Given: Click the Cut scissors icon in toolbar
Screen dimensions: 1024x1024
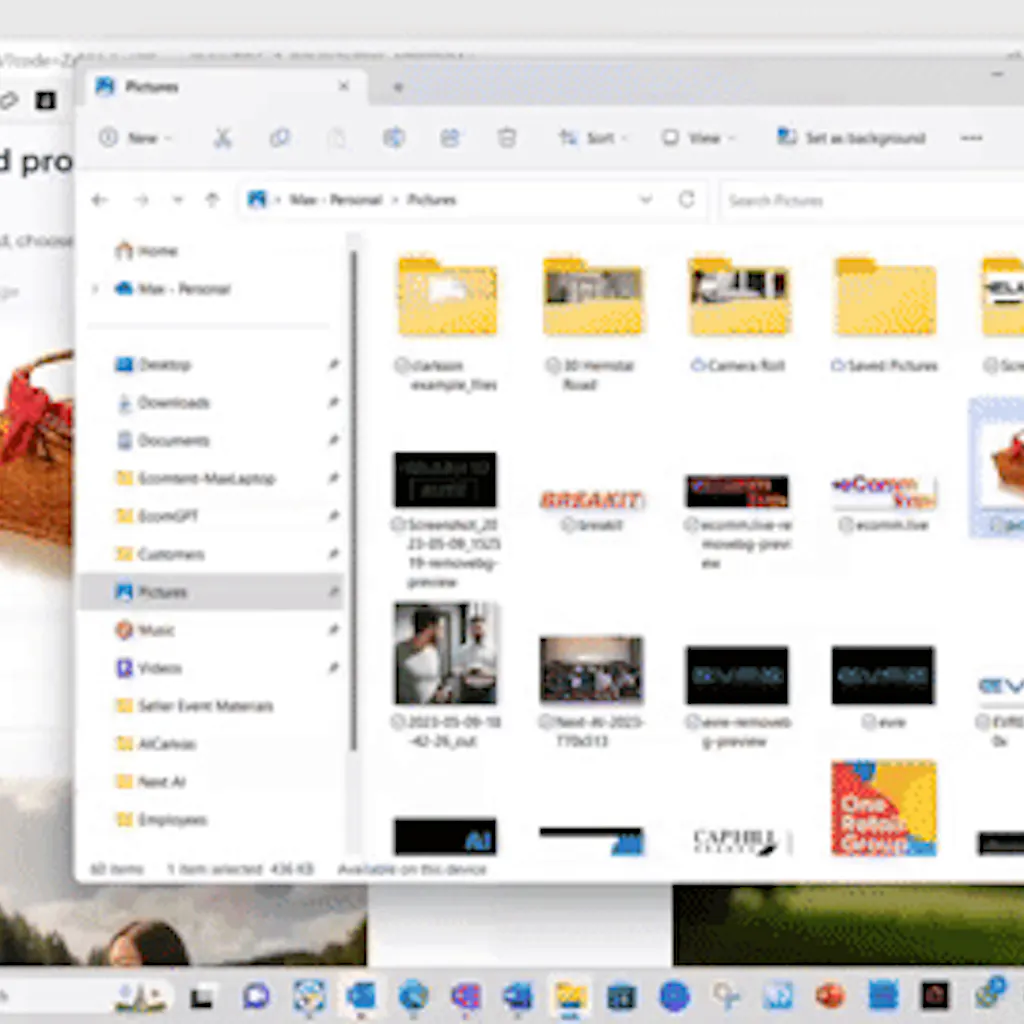Looking at the screenshot, I should tap(222, 138).
